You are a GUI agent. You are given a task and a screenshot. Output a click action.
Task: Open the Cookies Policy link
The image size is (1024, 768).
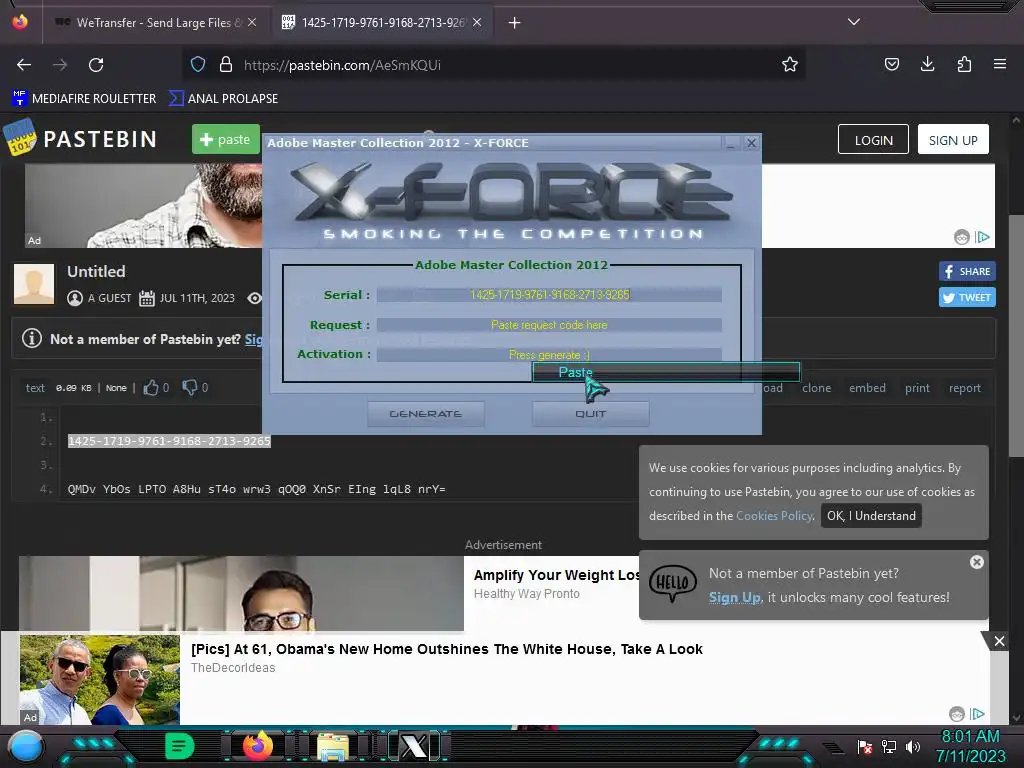(775, 516)
